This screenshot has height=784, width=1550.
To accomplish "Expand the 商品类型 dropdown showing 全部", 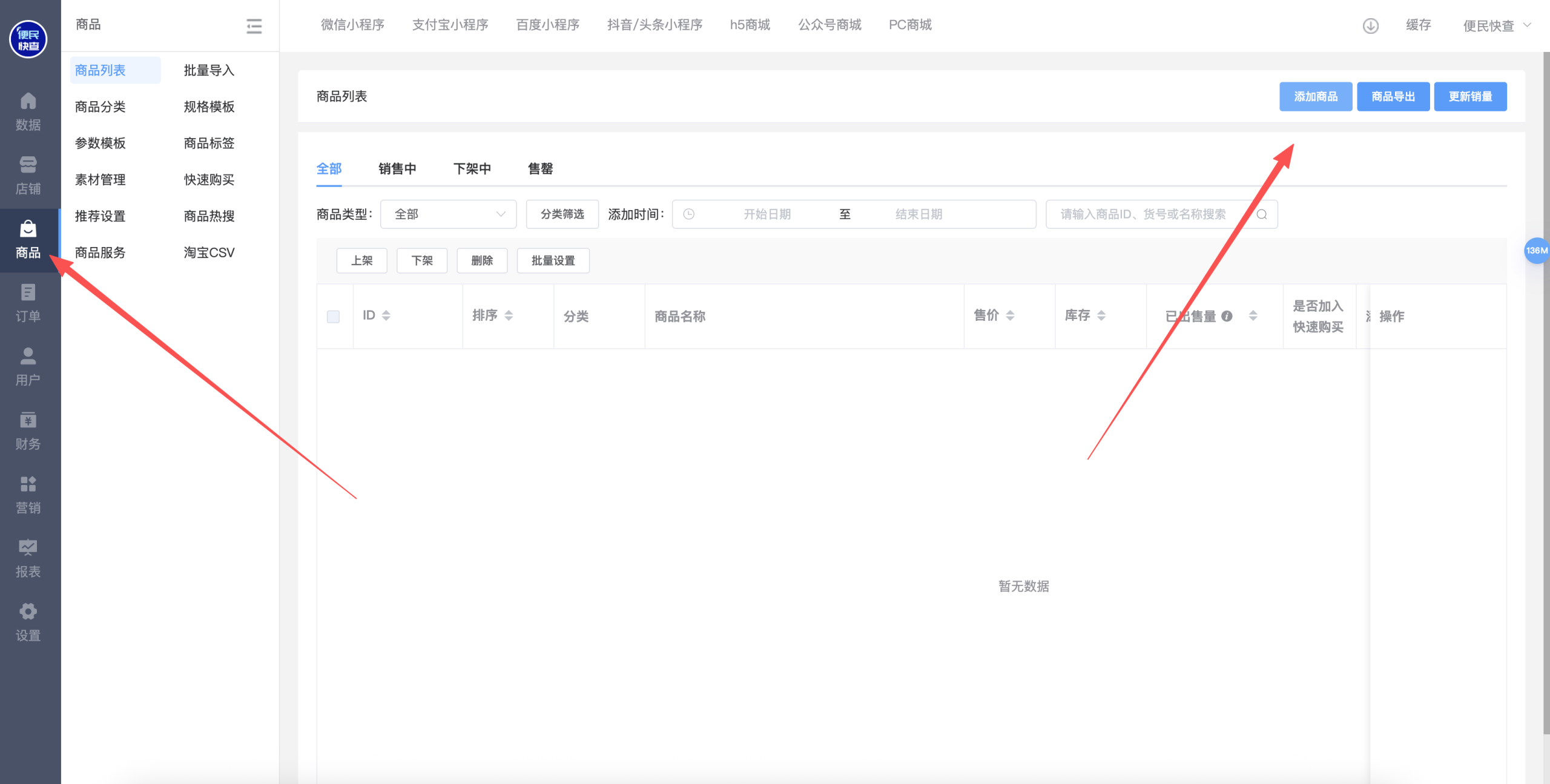I will (x=448, y=214).
